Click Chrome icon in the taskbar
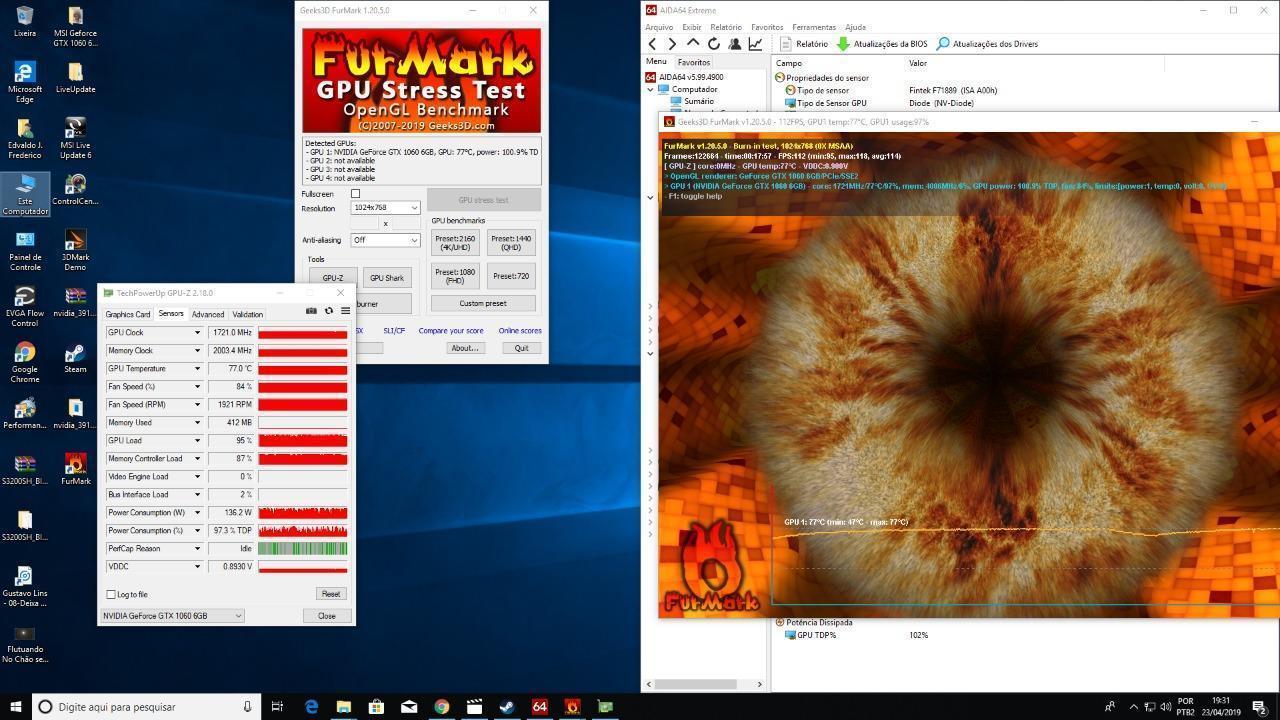1280x720 pixels. tap(441, 706)
